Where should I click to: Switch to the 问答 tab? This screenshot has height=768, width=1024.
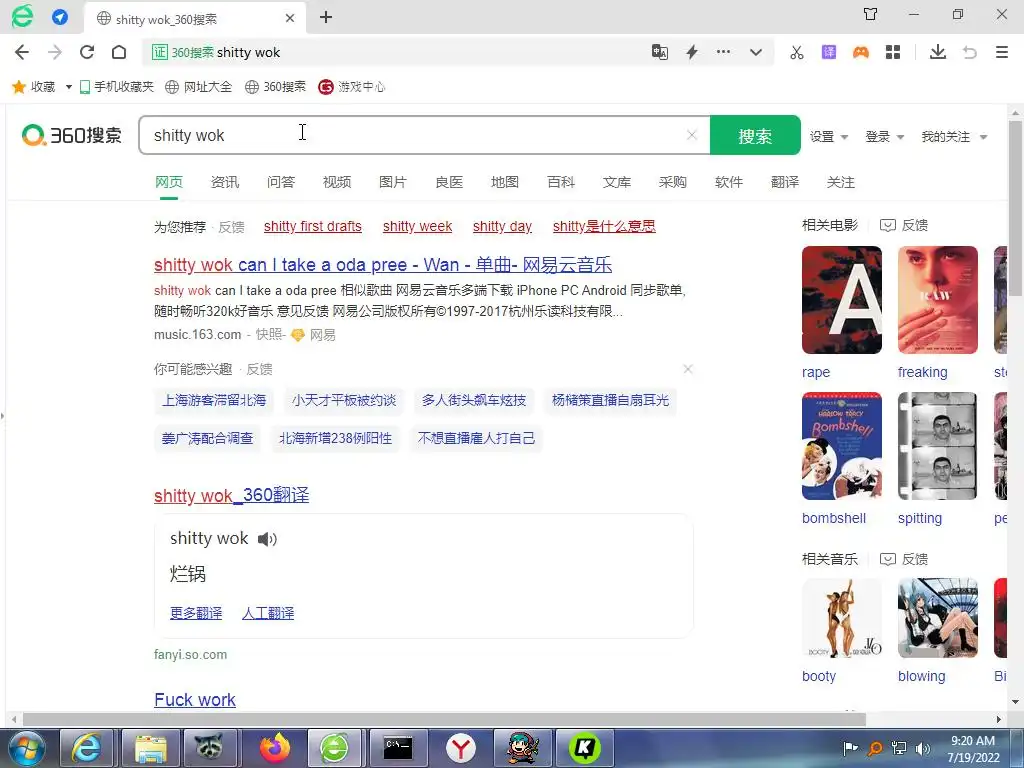[x=281, y=182]
